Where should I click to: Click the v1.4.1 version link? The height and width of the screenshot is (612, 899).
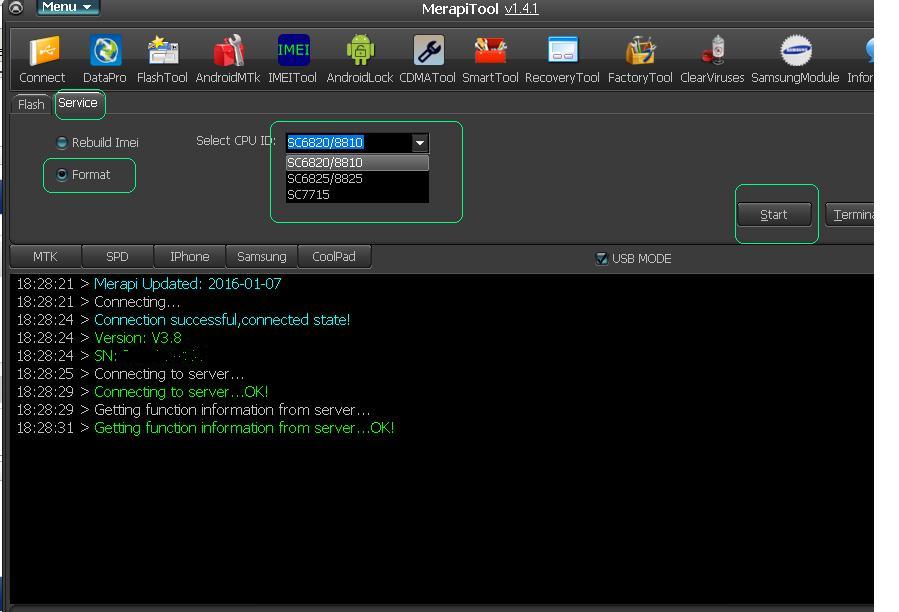click(521, 9)
